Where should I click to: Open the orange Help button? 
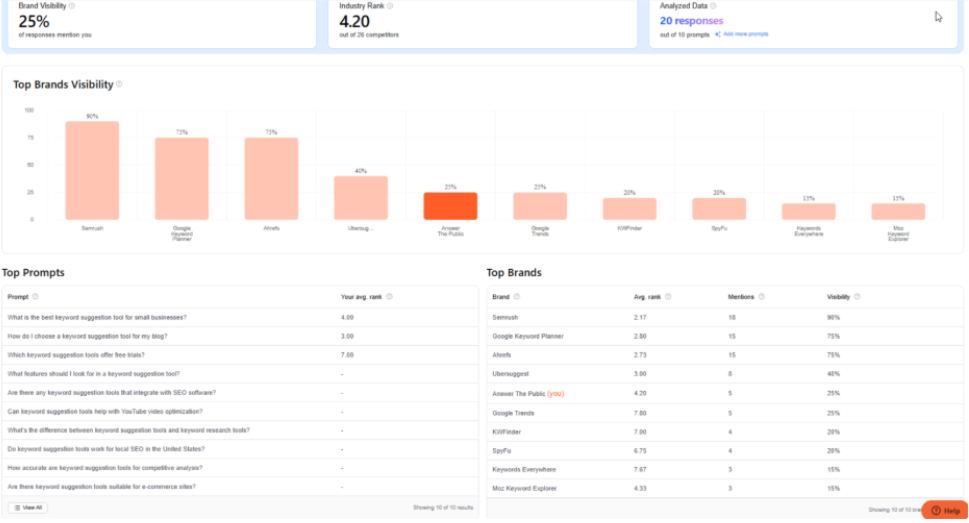(x=945, y=510)
